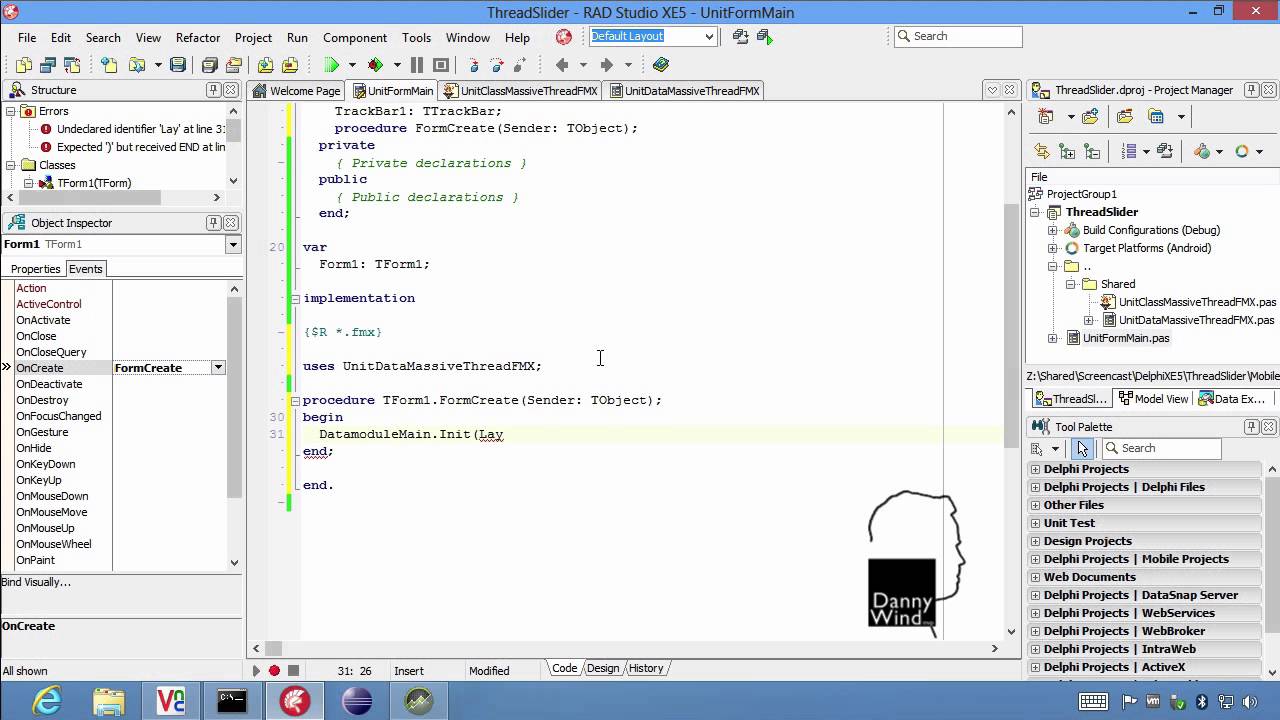Open the Eclipse taskbar icon
The width and height of the screenshot is (1280, 720).
click(x=356, y=701)
